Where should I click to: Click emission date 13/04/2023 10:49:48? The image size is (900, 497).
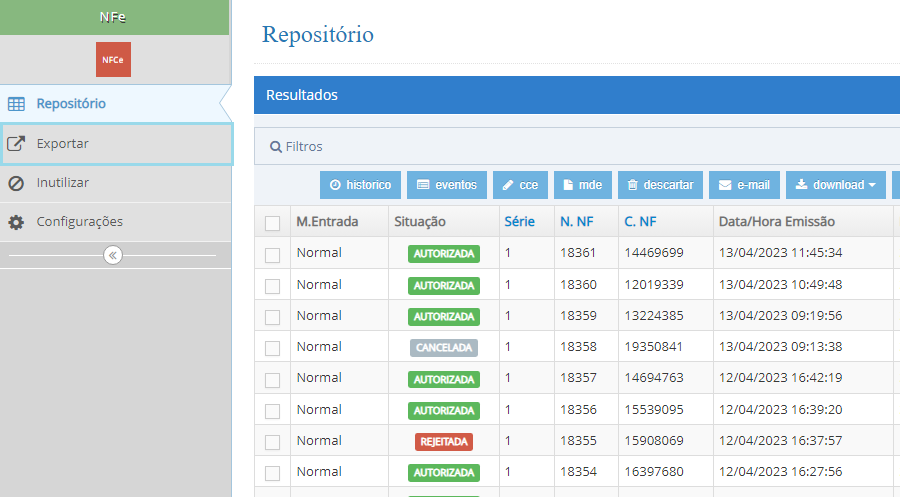click(781, 285)
